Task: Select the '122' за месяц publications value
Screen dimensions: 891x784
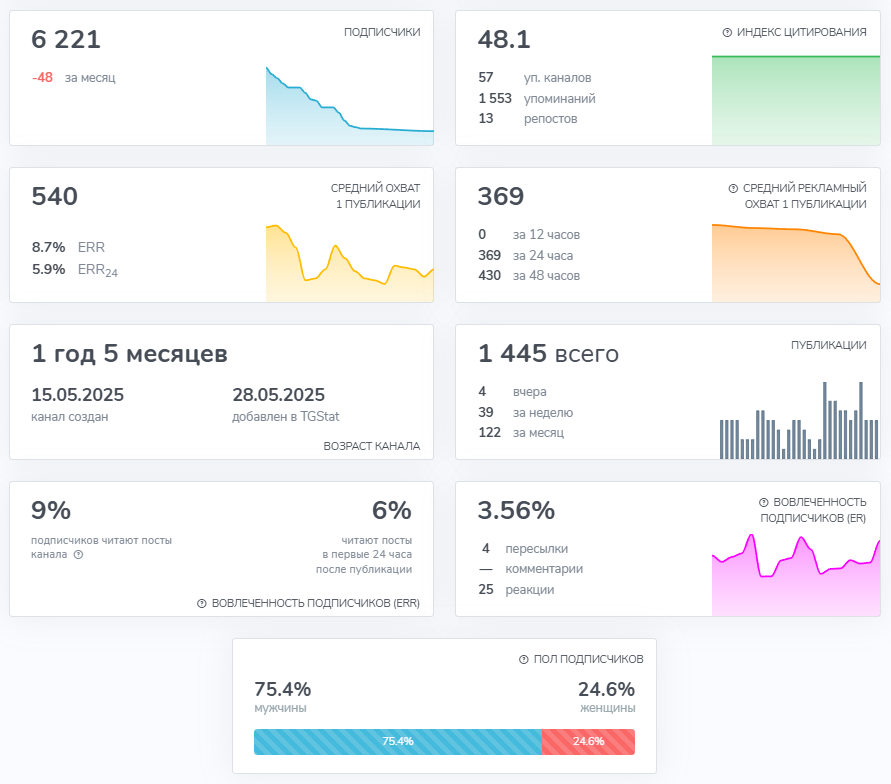Action: pyautogui.click(x=489, y=432)
